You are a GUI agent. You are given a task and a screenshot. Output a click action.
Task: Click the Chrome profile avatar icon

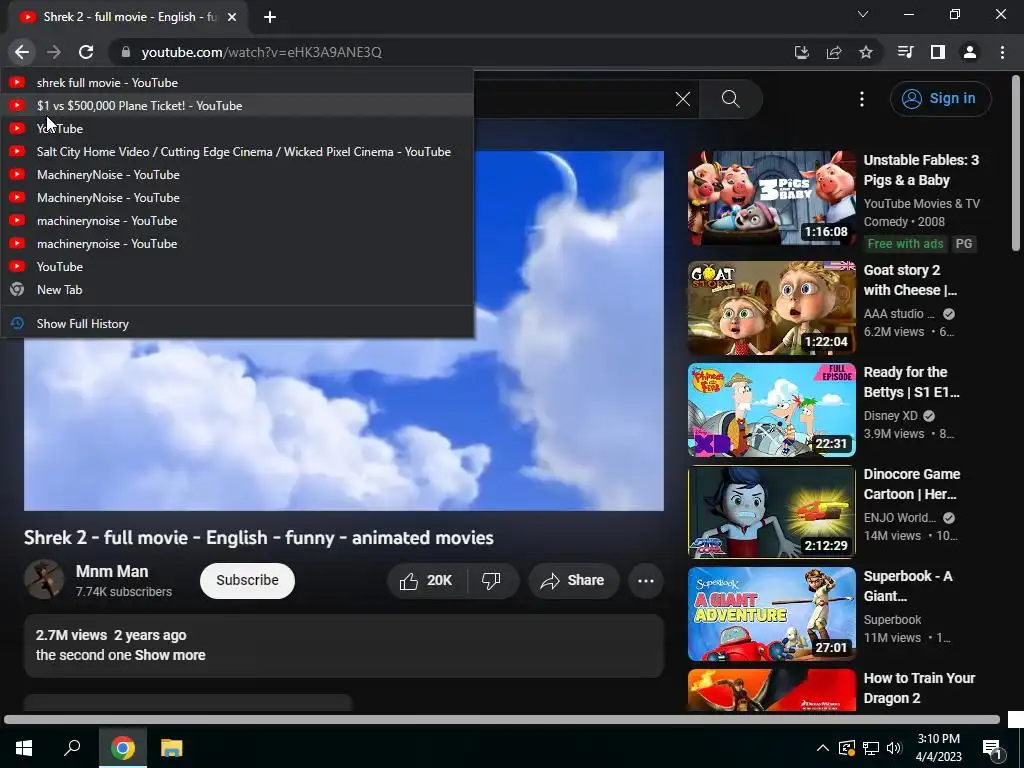pos(970,52)
